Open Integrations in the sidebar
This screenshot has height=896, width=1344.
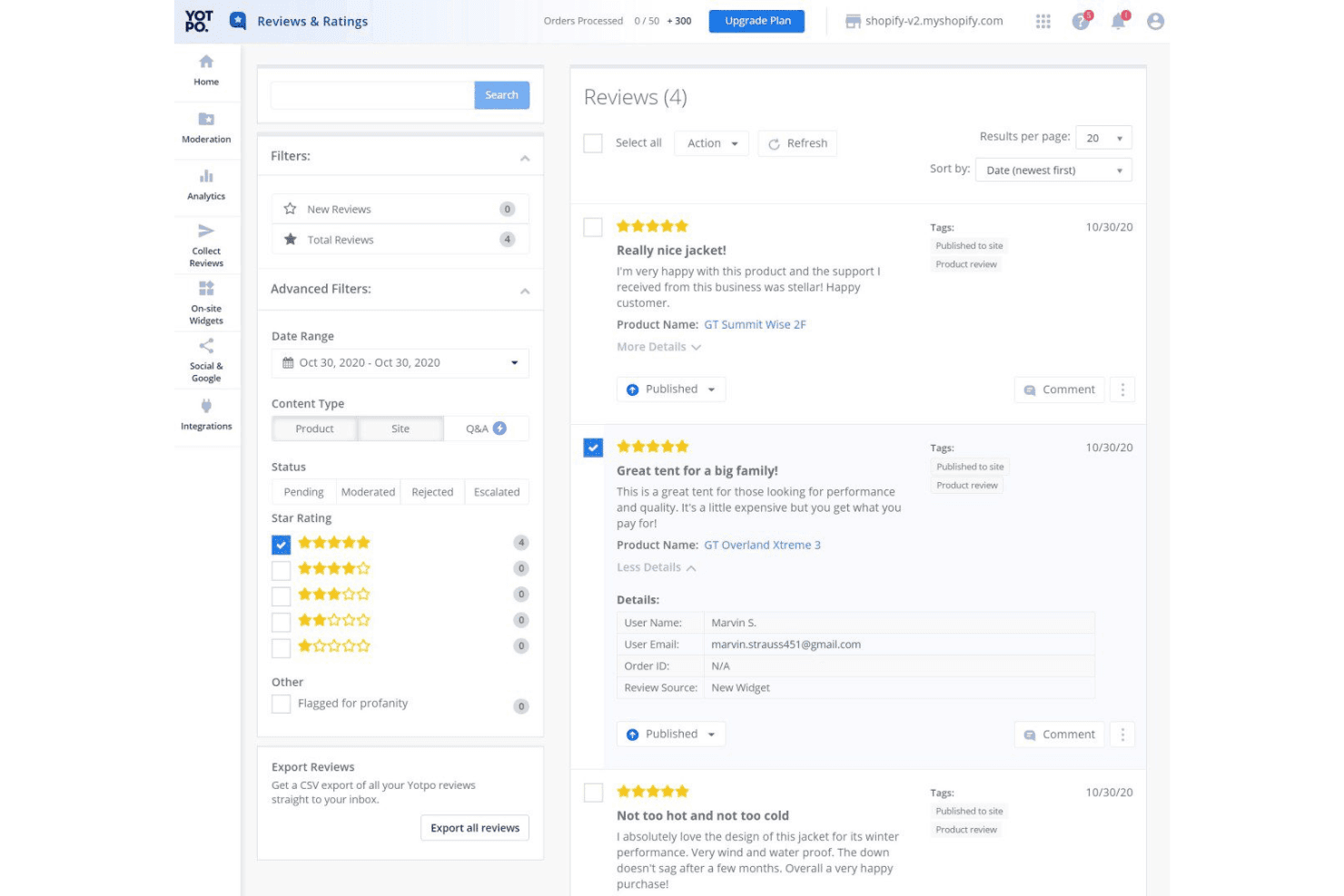coord(206,415)
